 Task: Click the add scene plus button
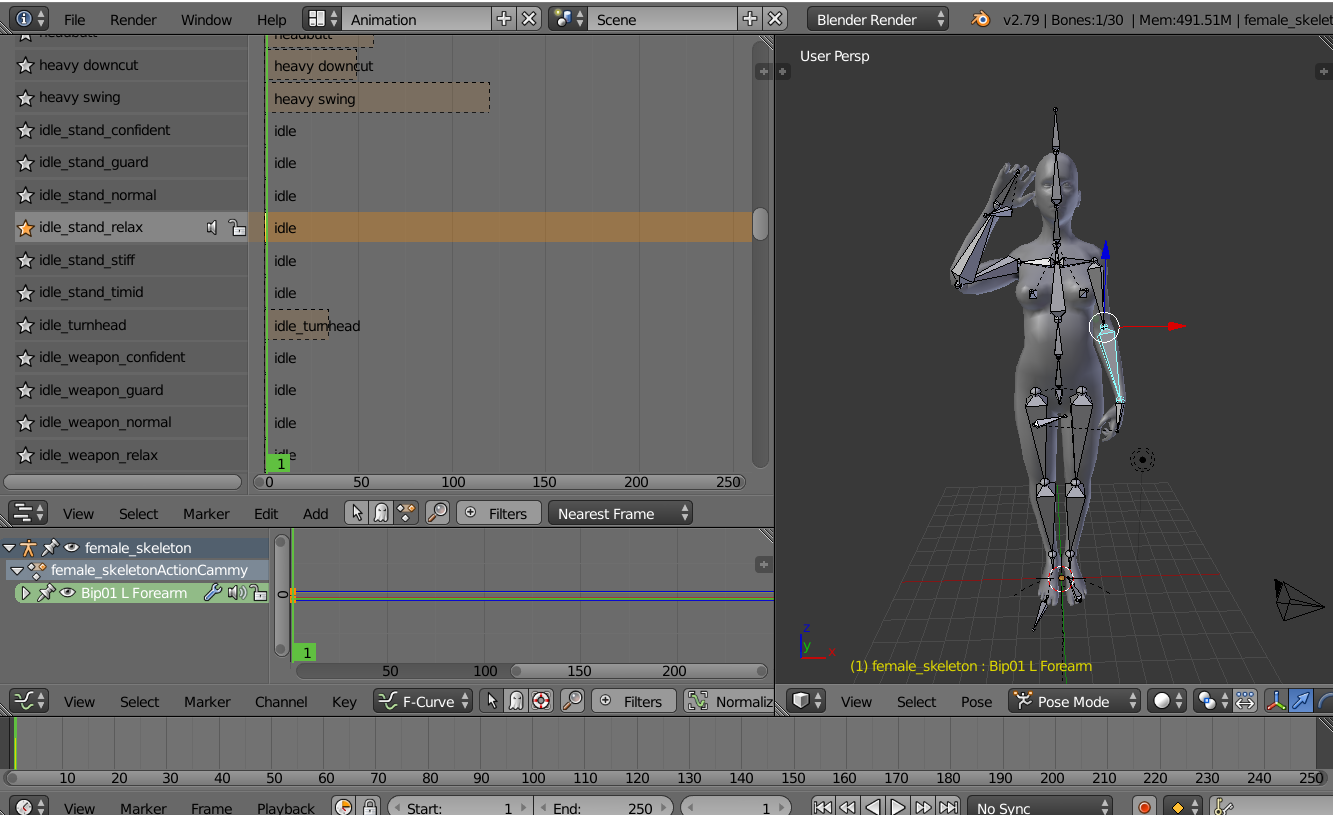(749, 19)
